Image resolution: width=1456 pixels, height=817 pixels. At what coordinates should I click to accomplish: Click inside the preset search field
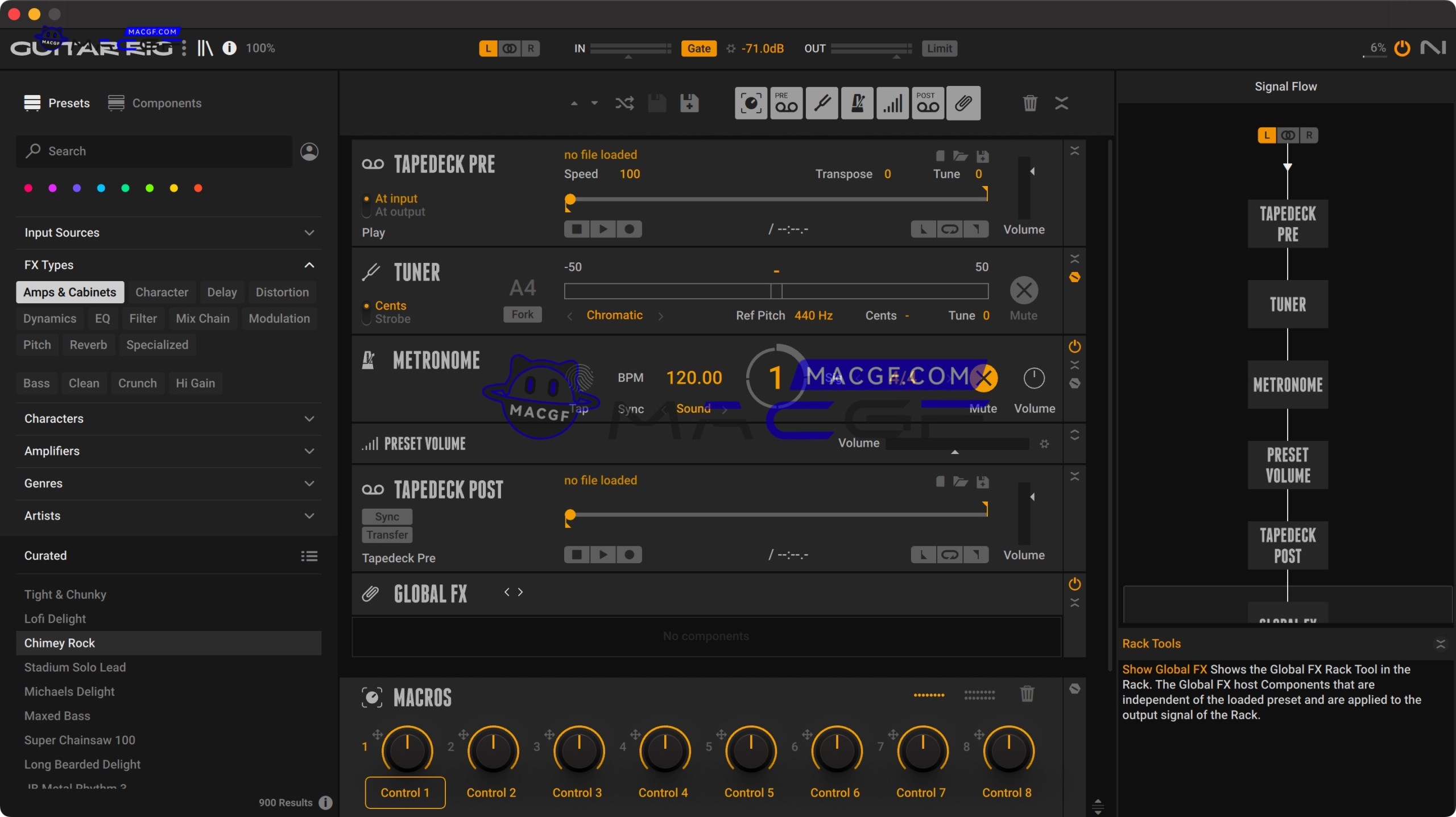click(154, 151)
